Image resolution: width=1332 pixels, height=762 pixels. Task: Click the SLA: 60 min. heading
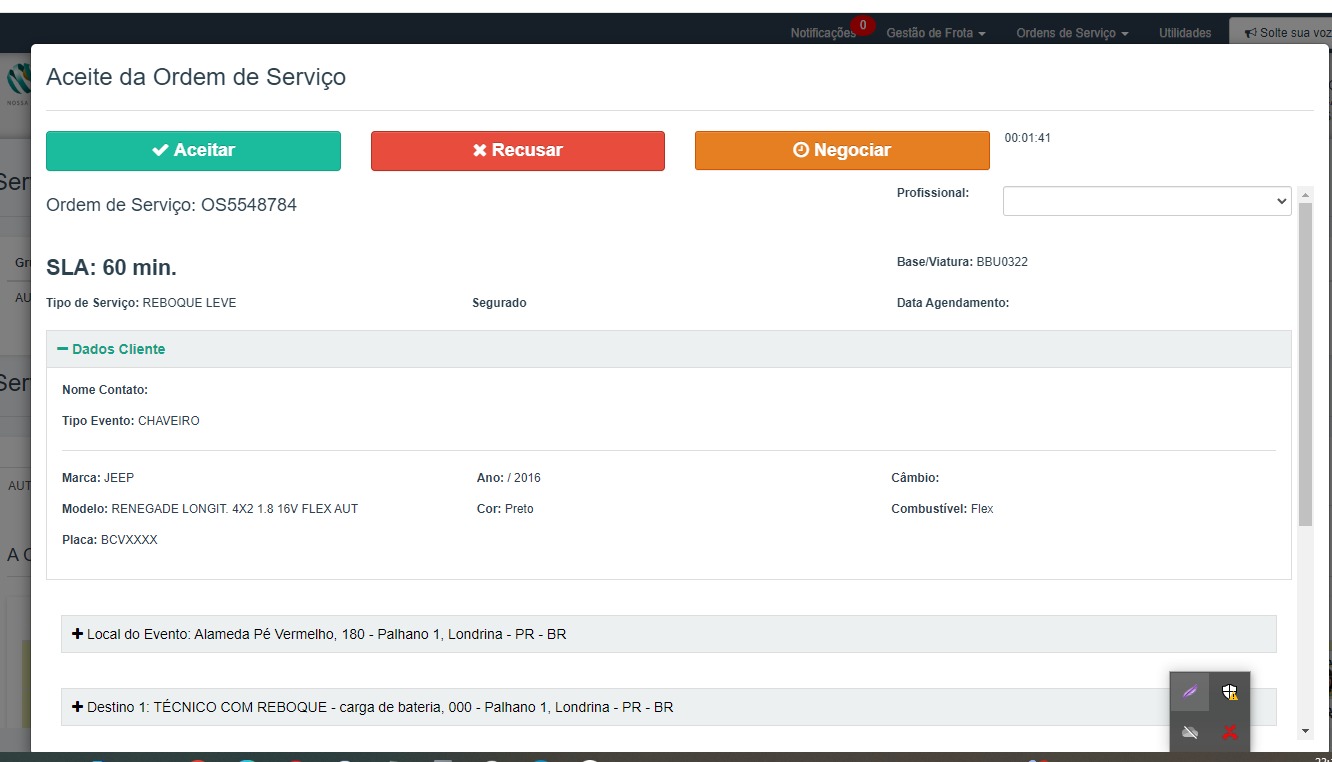click(x=111, y=268)
